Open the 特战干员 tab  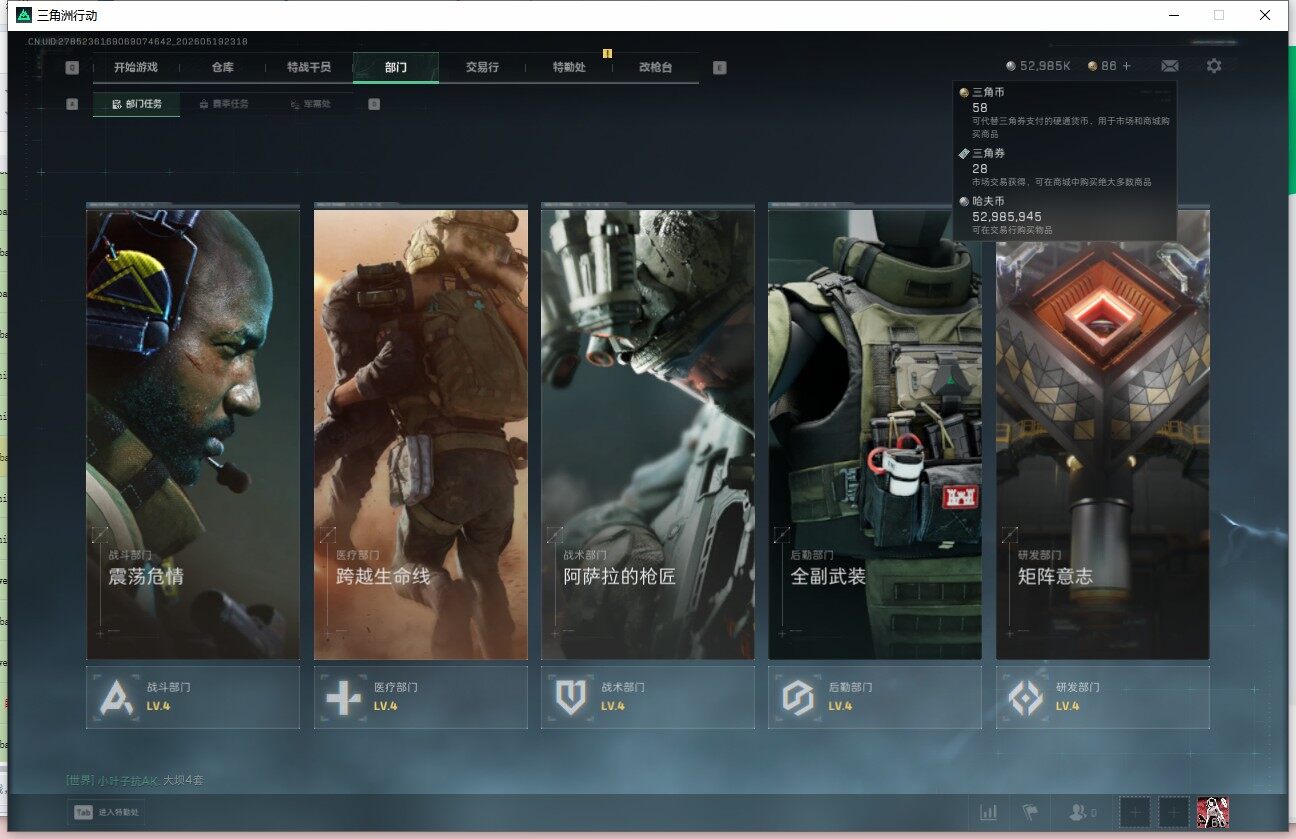[x=308, y=67]
